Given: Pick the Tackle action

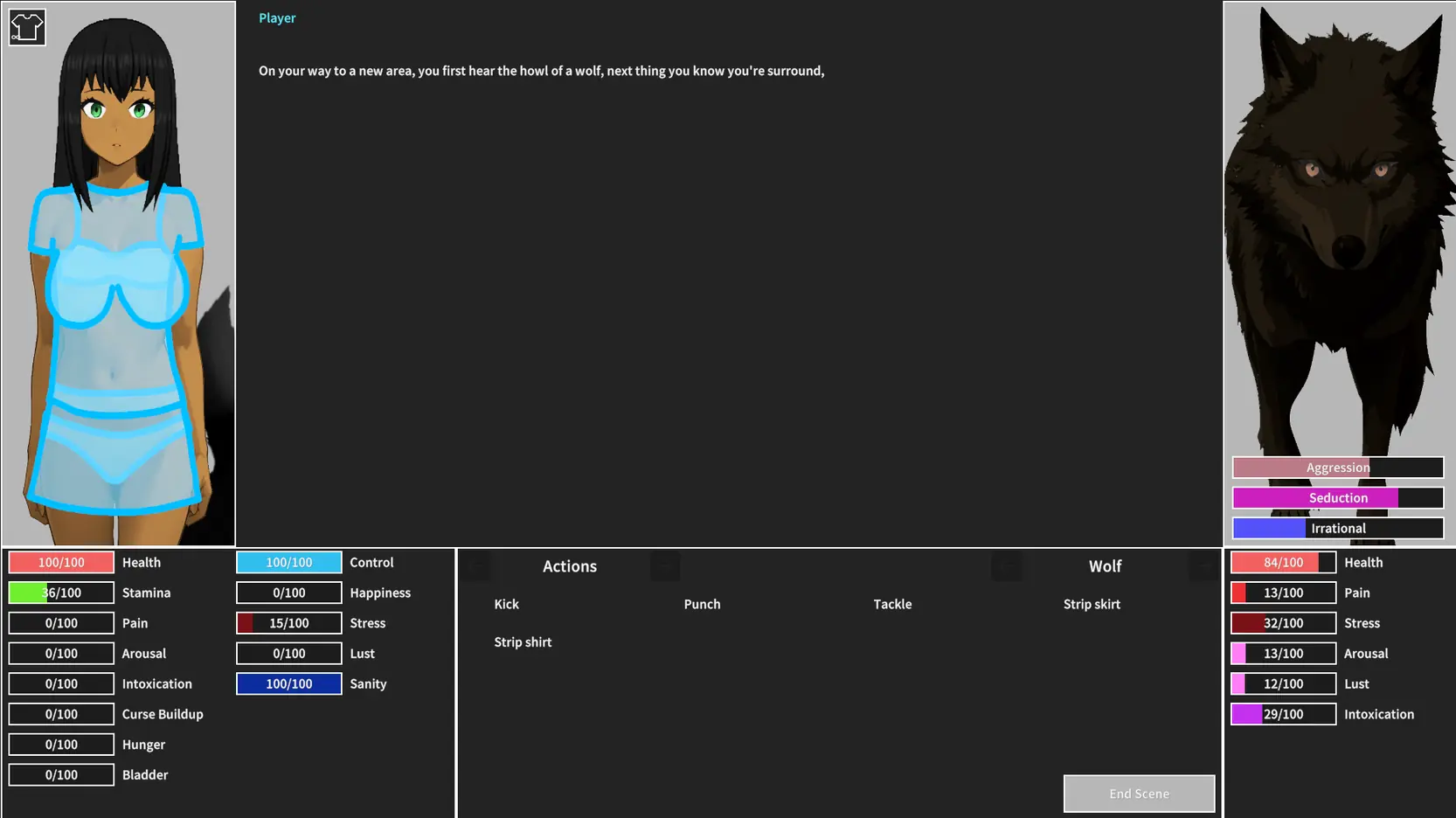Looking at the screenshot, I should click(x=892, y=604).
